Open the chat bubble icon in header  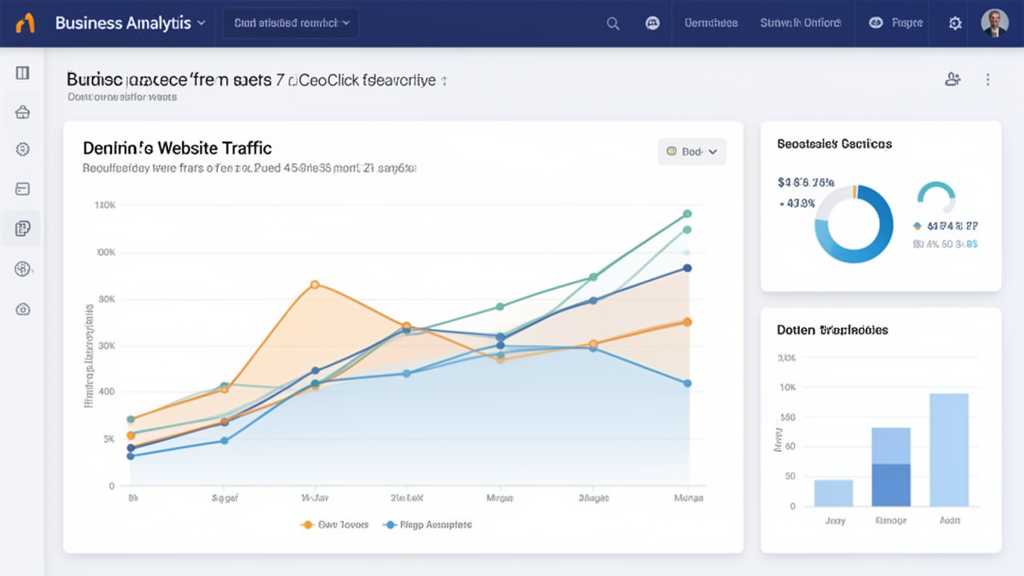652,23
